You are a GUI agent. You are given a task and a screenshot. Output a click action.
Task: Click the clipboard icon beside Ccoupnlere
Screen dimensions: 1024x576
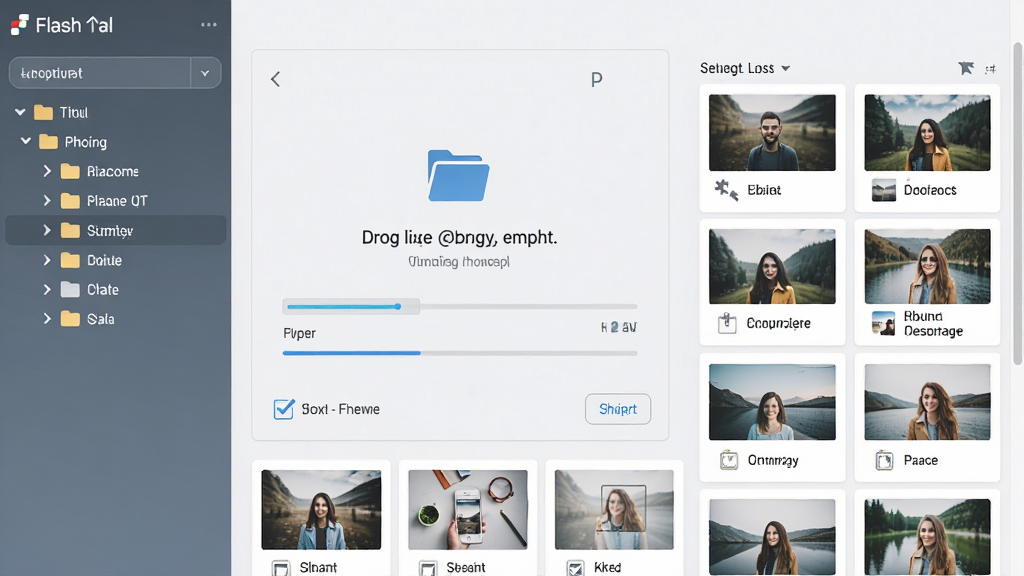click(x=727, y=323)
